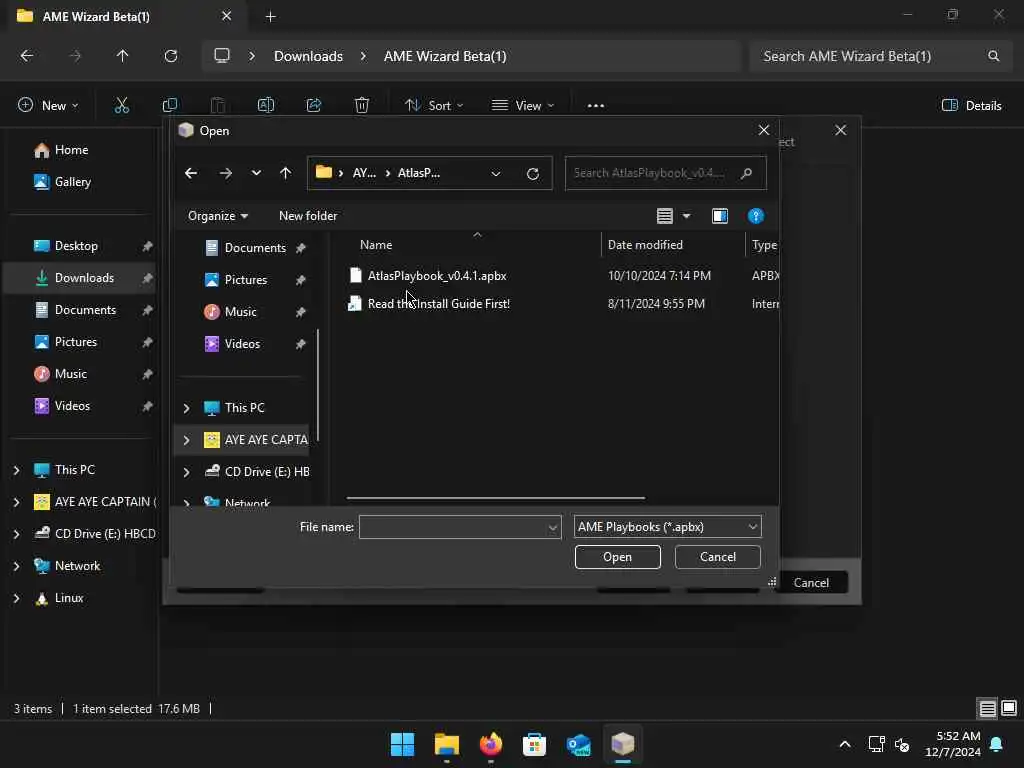Add a new Explorer tab
Viewport: 1024px width, 768px height.
point(270,16)
